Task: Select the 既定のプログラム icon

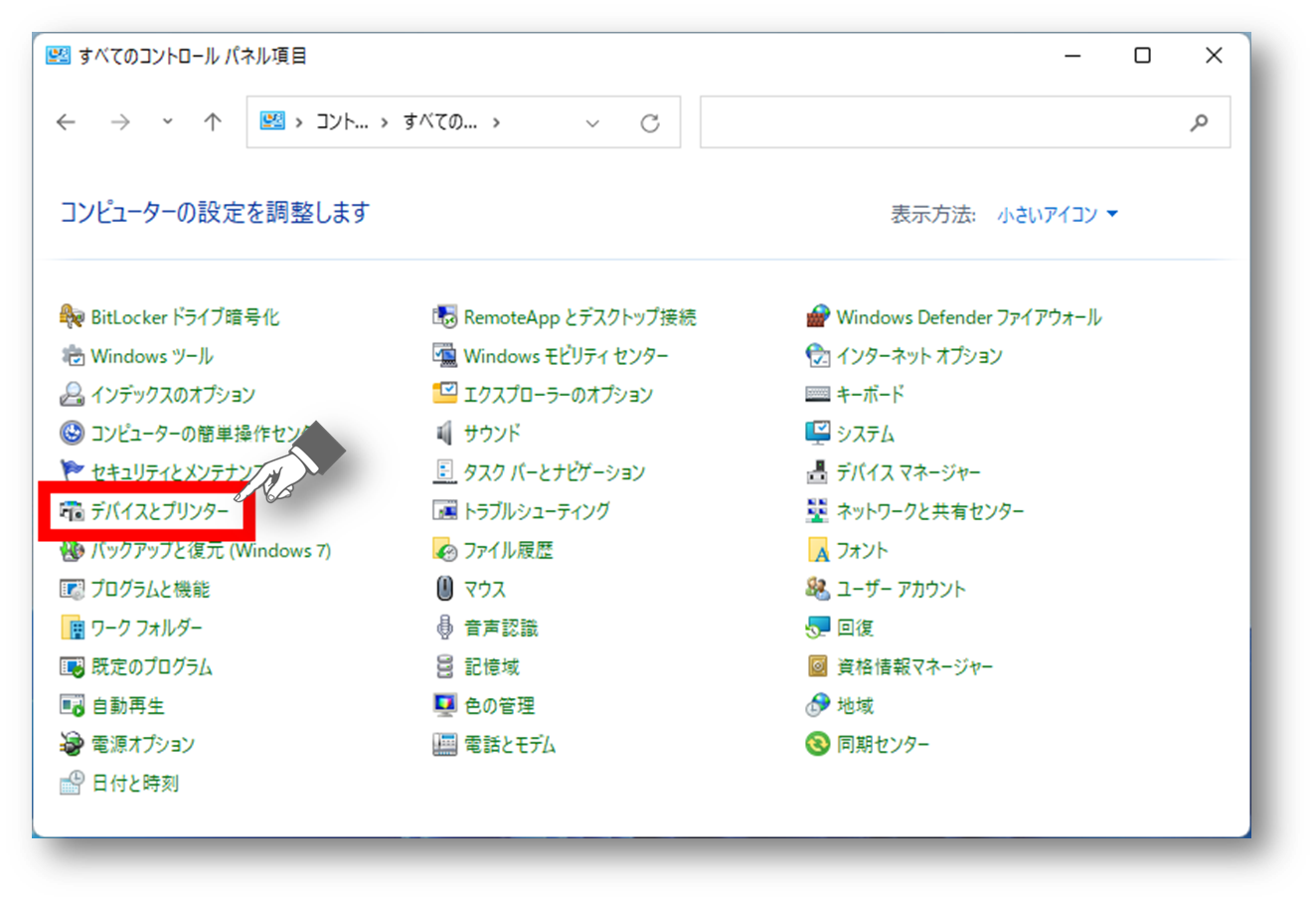Action: (x=72, y=666)
